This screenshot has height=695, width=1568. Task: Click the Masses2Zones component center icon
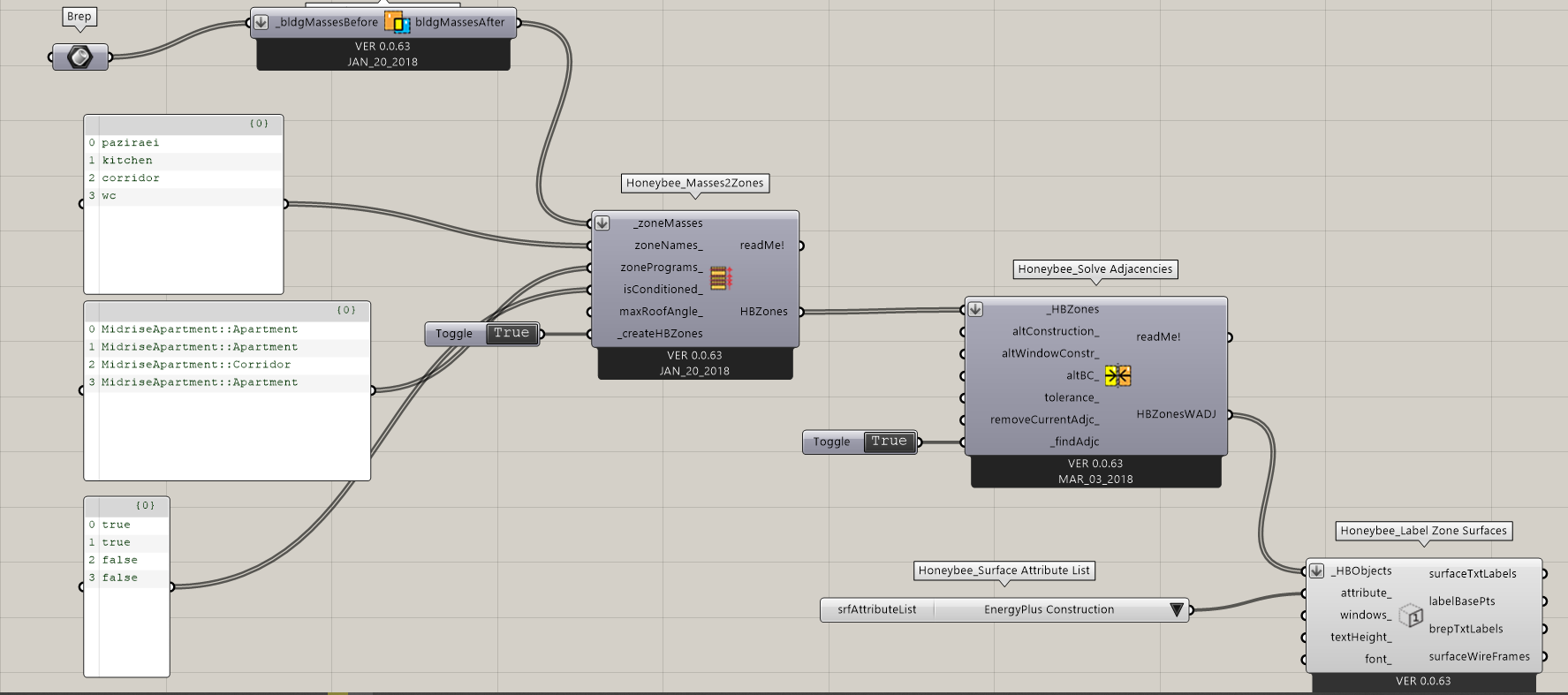tap(721, 278)
